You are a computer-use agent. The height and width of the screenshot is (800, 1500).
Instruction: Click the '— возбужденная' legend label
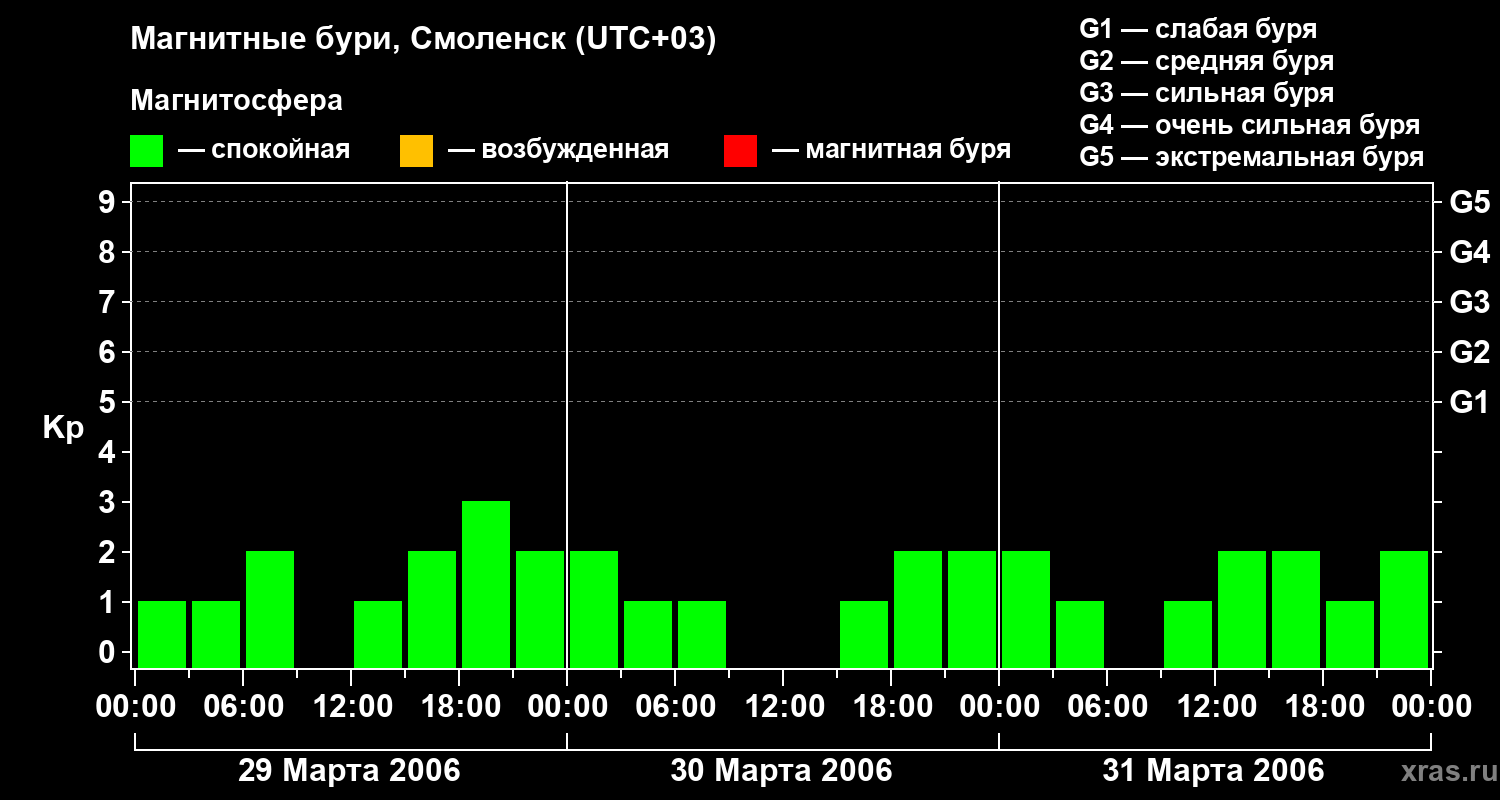(x=559, y=151)
